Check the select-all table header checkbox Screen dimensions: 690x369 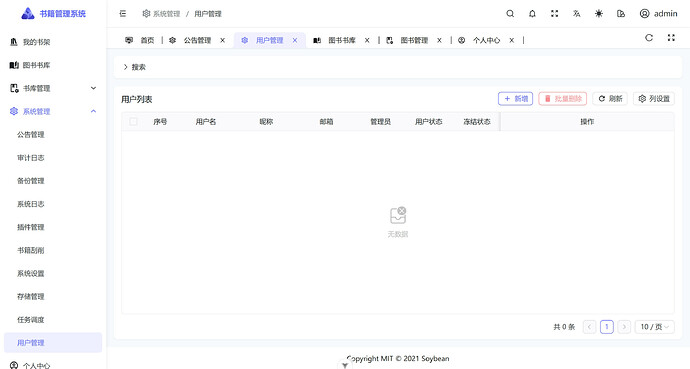tap(133, 121)
